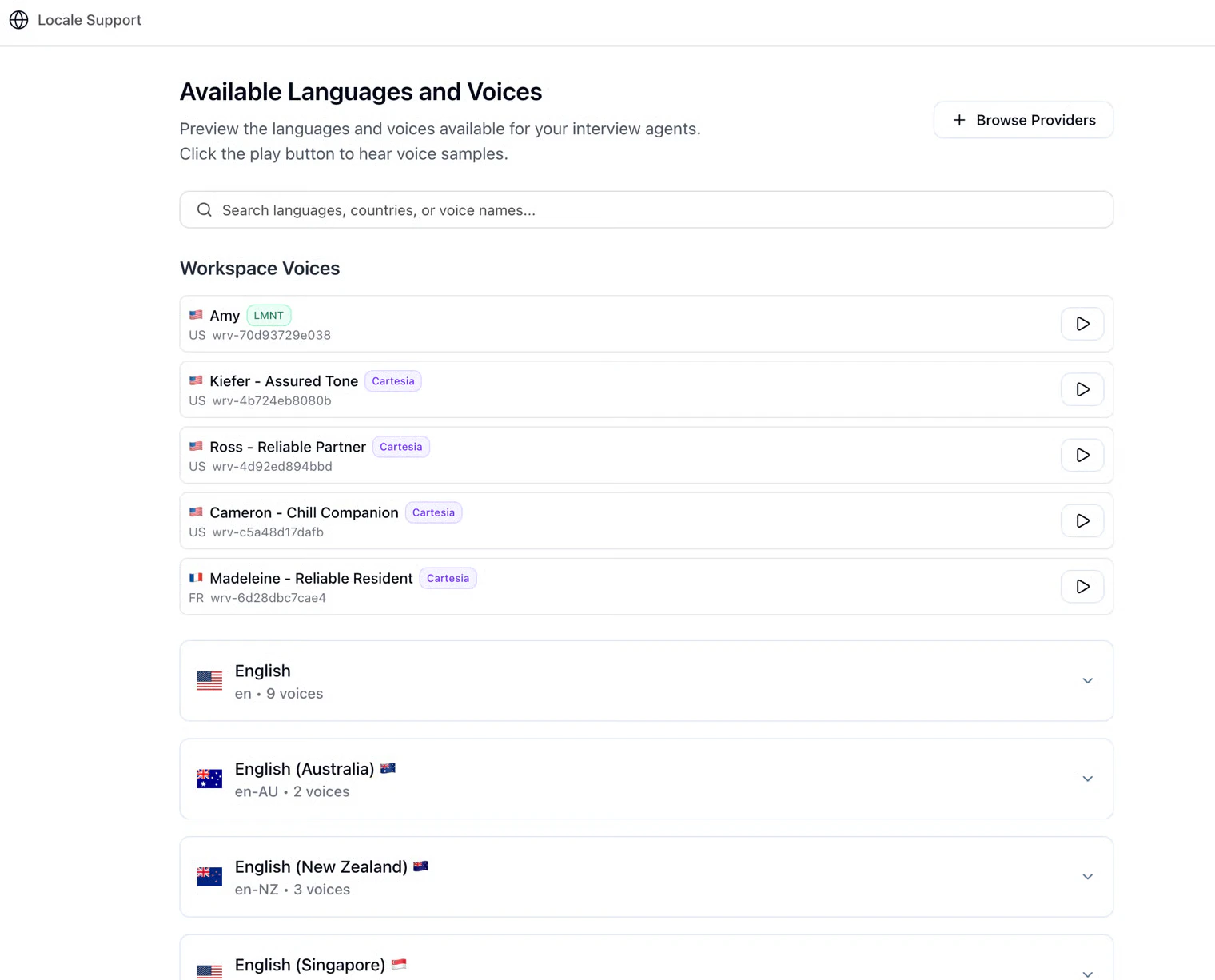1215x980 pixels.
Task: Open the Browse Providers button
Action: (x=1023, y=120)
